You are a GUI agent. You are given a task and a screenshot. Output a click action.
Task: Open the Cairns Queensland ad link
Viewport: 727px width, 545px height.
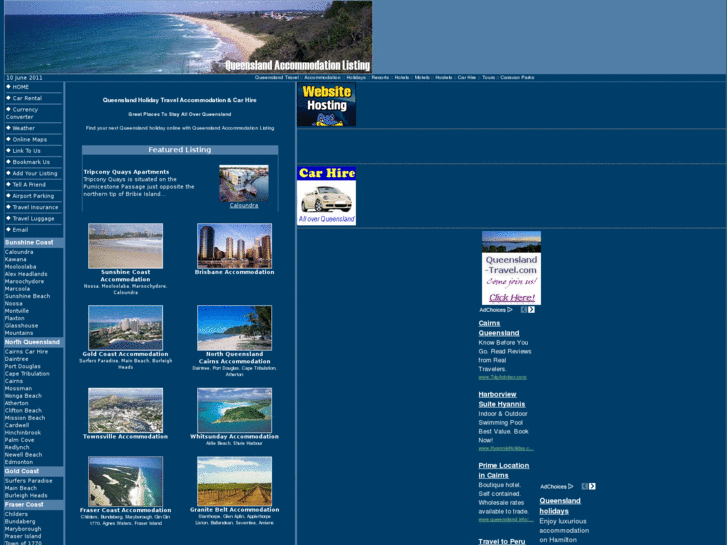pyautogui.click(x=499, y=328)
